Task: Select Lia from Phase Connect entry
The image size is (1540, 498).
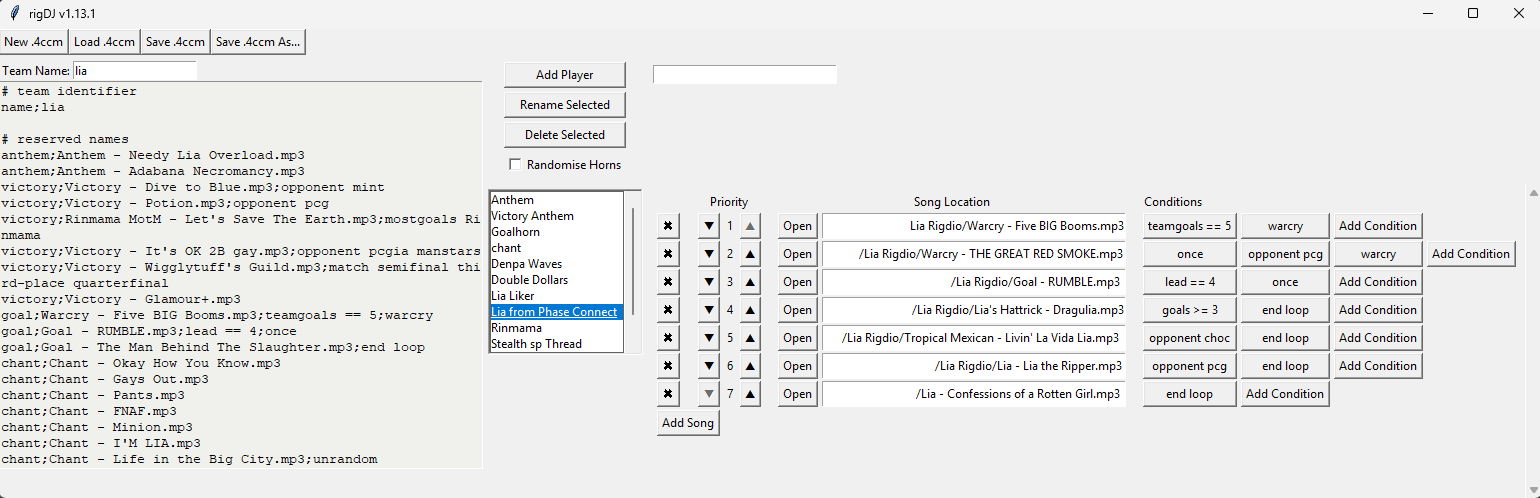Action: (556, 312)
